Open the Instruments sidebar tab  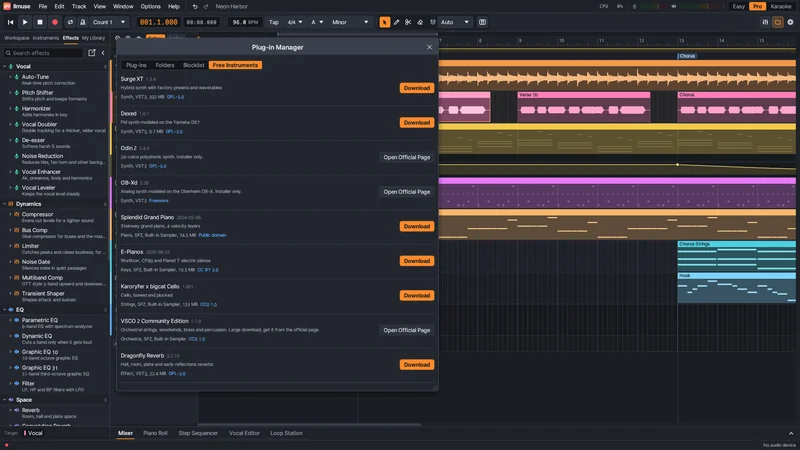(x=45, y=38)
